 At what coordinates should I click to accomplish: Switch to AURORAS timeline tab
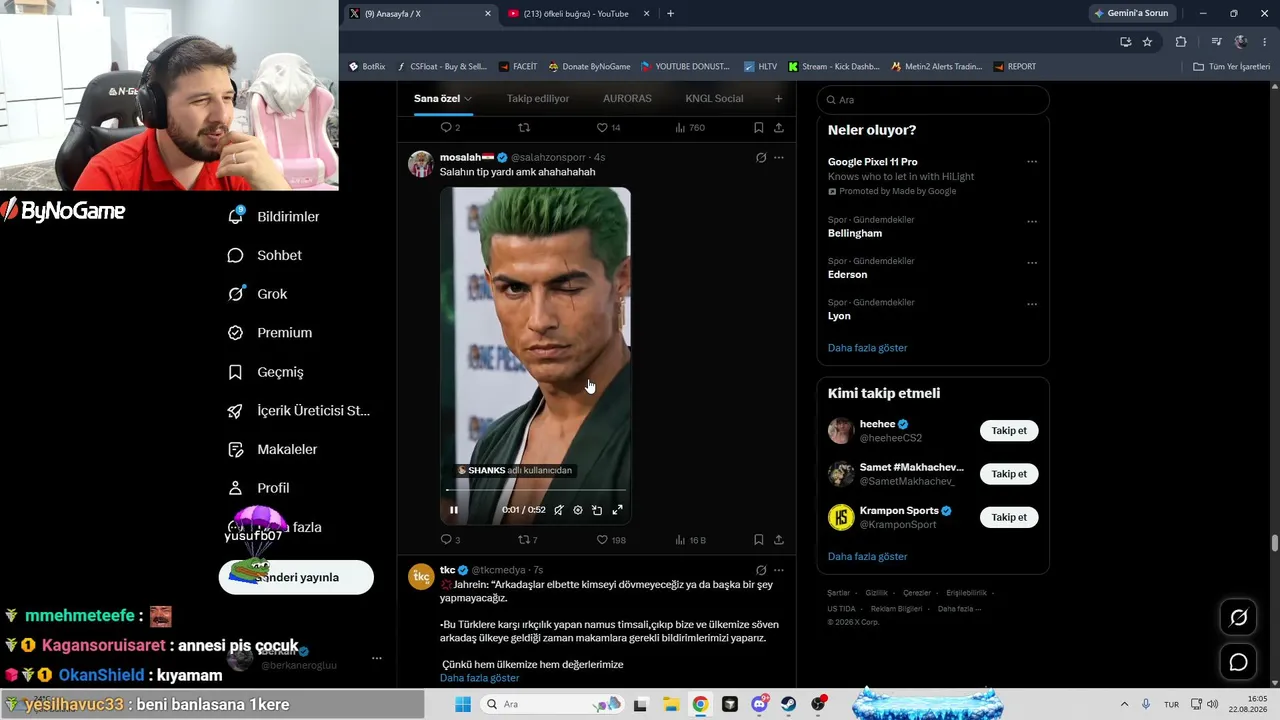(x=627, y=99)
